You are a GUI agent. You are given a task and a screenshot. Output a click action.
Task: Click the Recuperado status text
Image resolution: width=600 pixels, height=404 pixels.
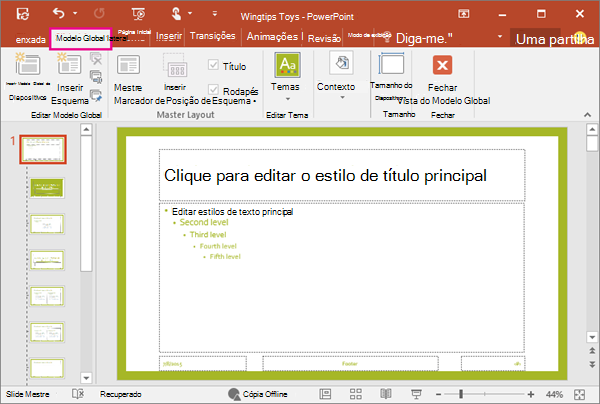(x=121, y=394)
